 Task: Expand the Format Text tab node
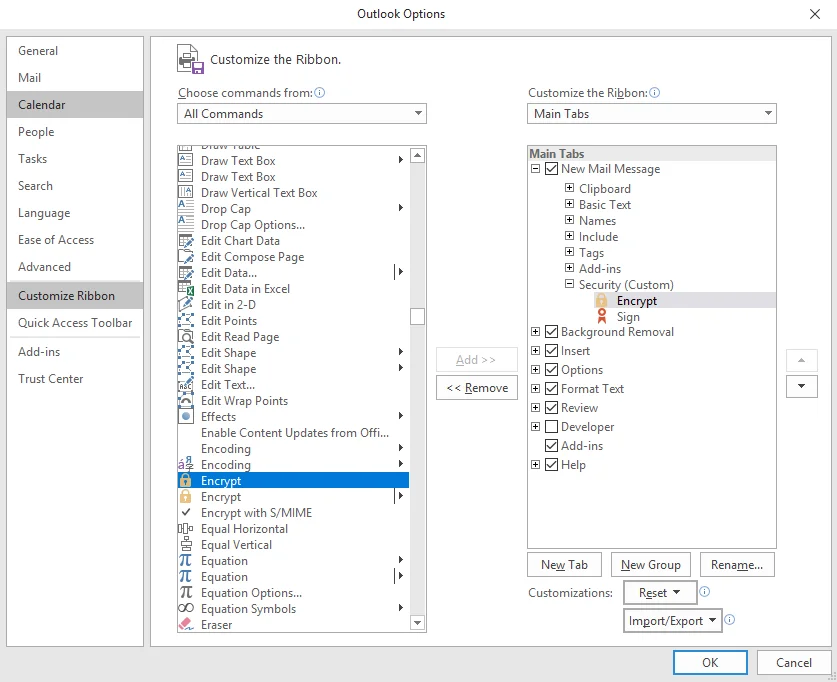(535, 388)
